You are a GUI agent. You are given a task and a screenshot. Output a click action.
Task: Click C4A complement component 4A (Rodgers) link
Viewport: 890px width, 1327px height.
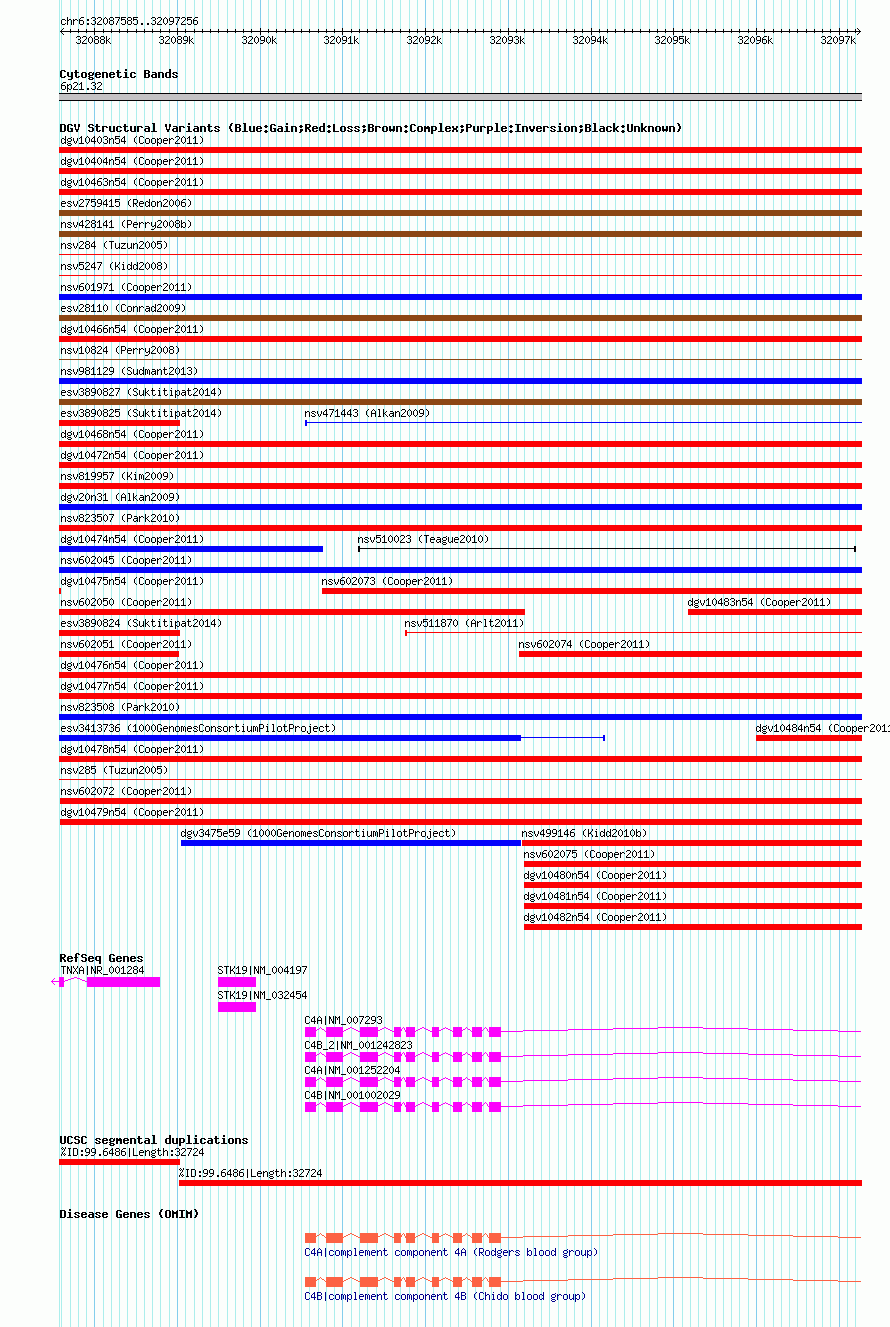tap(451, 1252)
